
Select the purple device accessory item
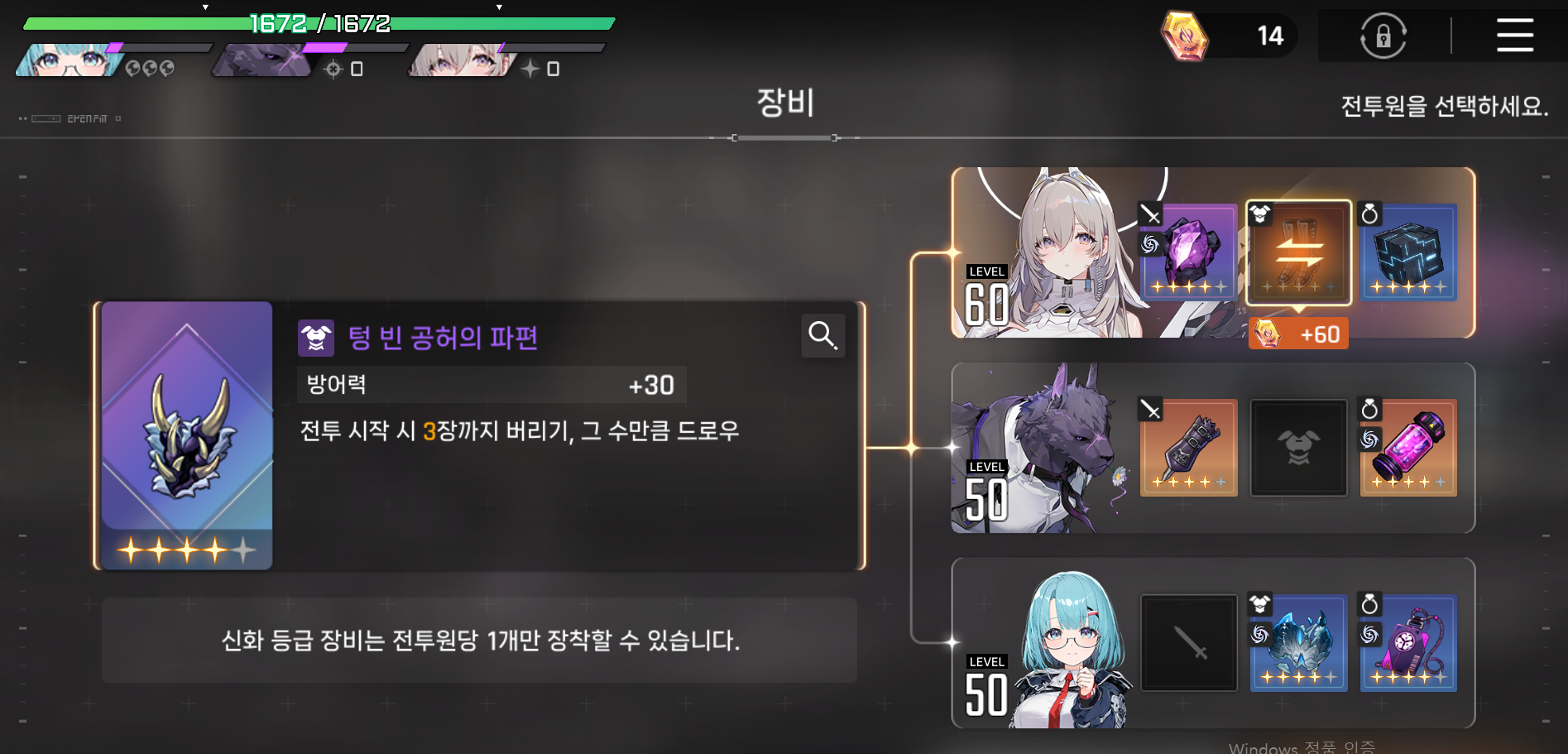click(x=1408, y=643)
